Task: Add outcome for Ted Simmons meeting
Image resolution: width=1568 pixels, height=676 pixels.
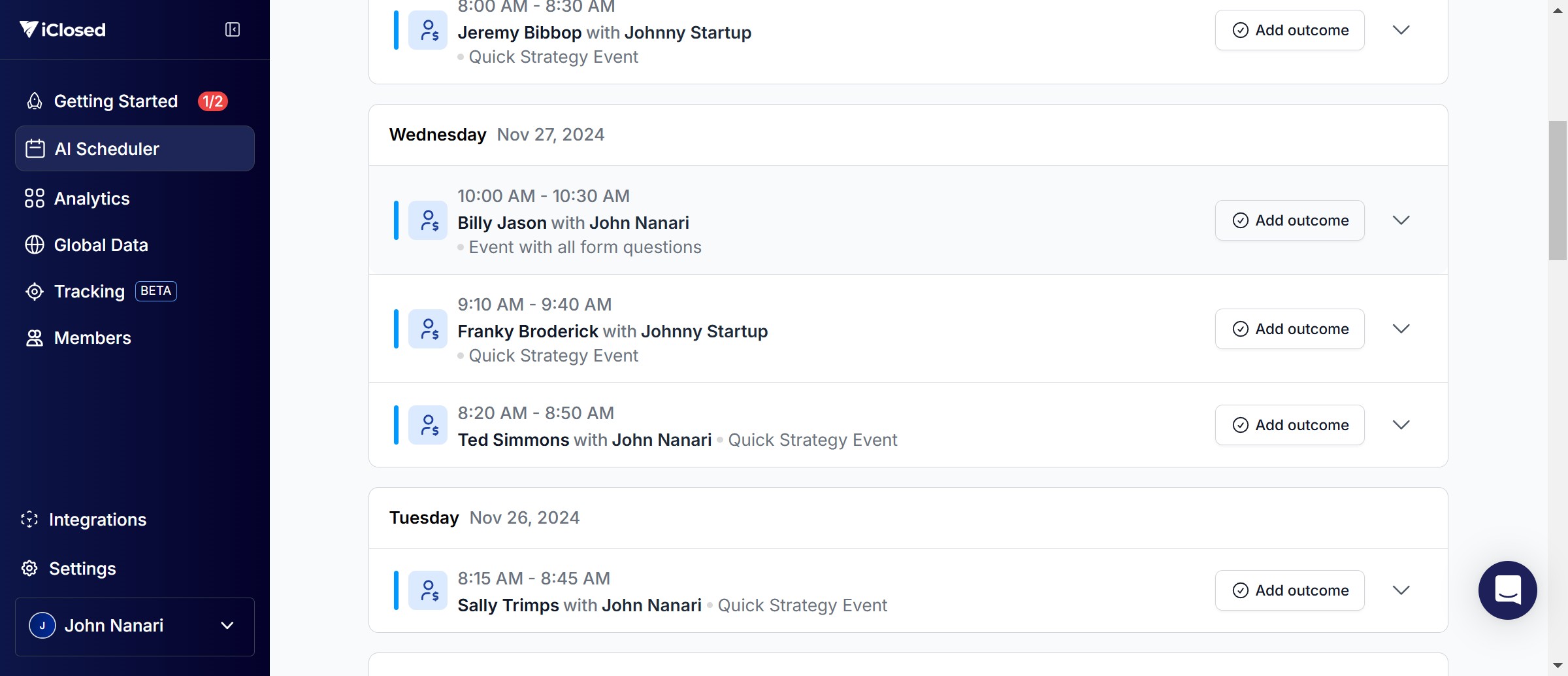Action: [1290, 425]
